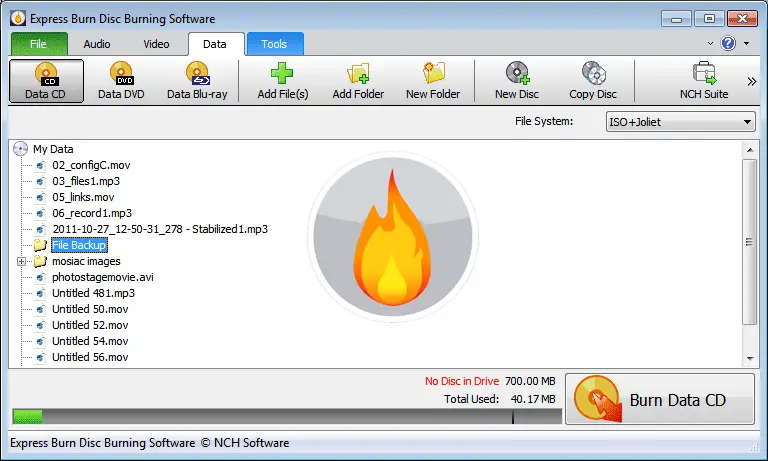
Task: Click the file list scrollbar down arrow
Action: tap(750, 359)
